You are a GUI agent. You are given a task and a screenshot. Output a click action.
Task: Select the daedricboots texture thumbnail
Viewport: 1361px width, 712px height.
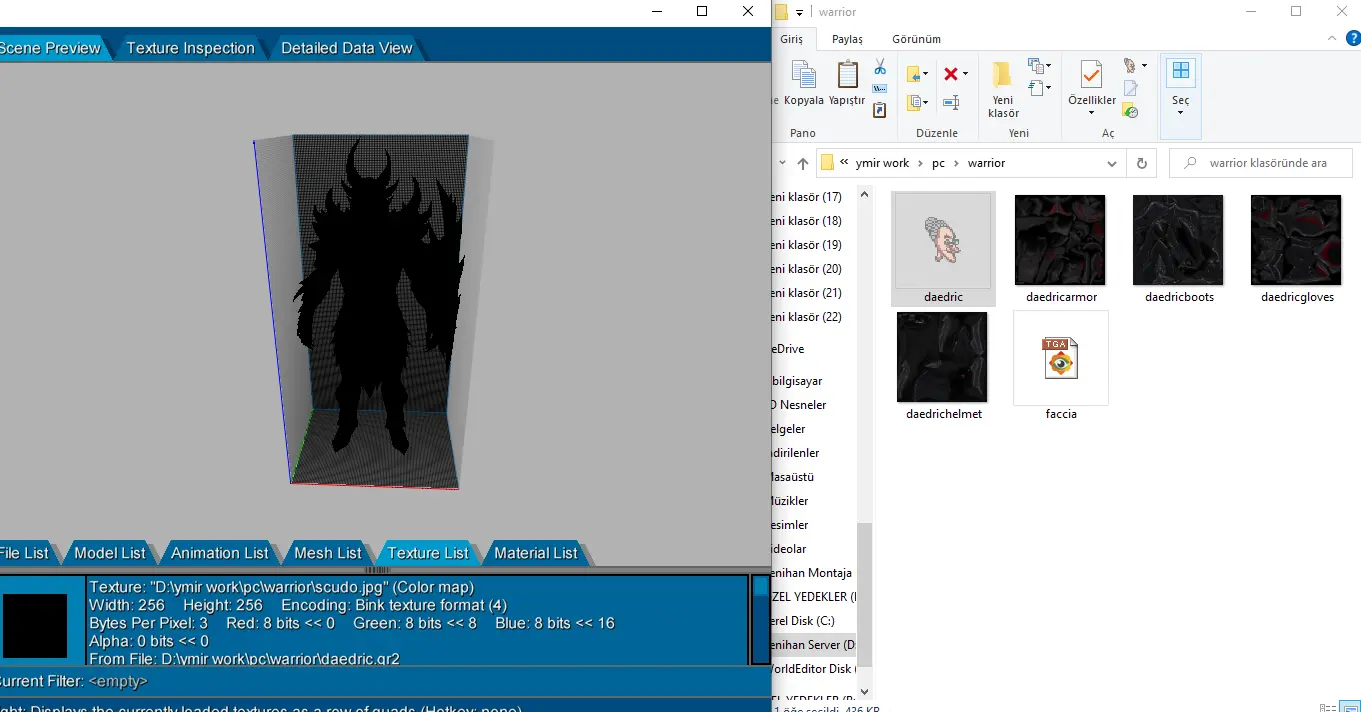tap(1178, 240)
